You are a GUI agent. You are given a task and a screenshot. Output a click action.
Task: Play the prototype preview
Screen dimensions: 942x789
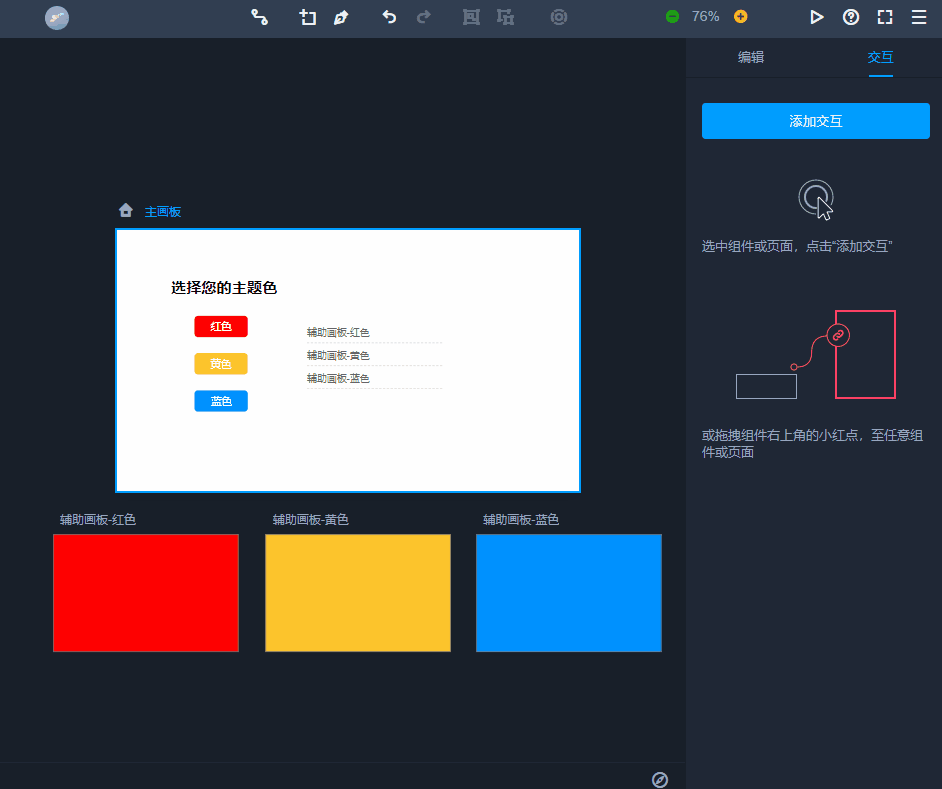click(817, 17)
